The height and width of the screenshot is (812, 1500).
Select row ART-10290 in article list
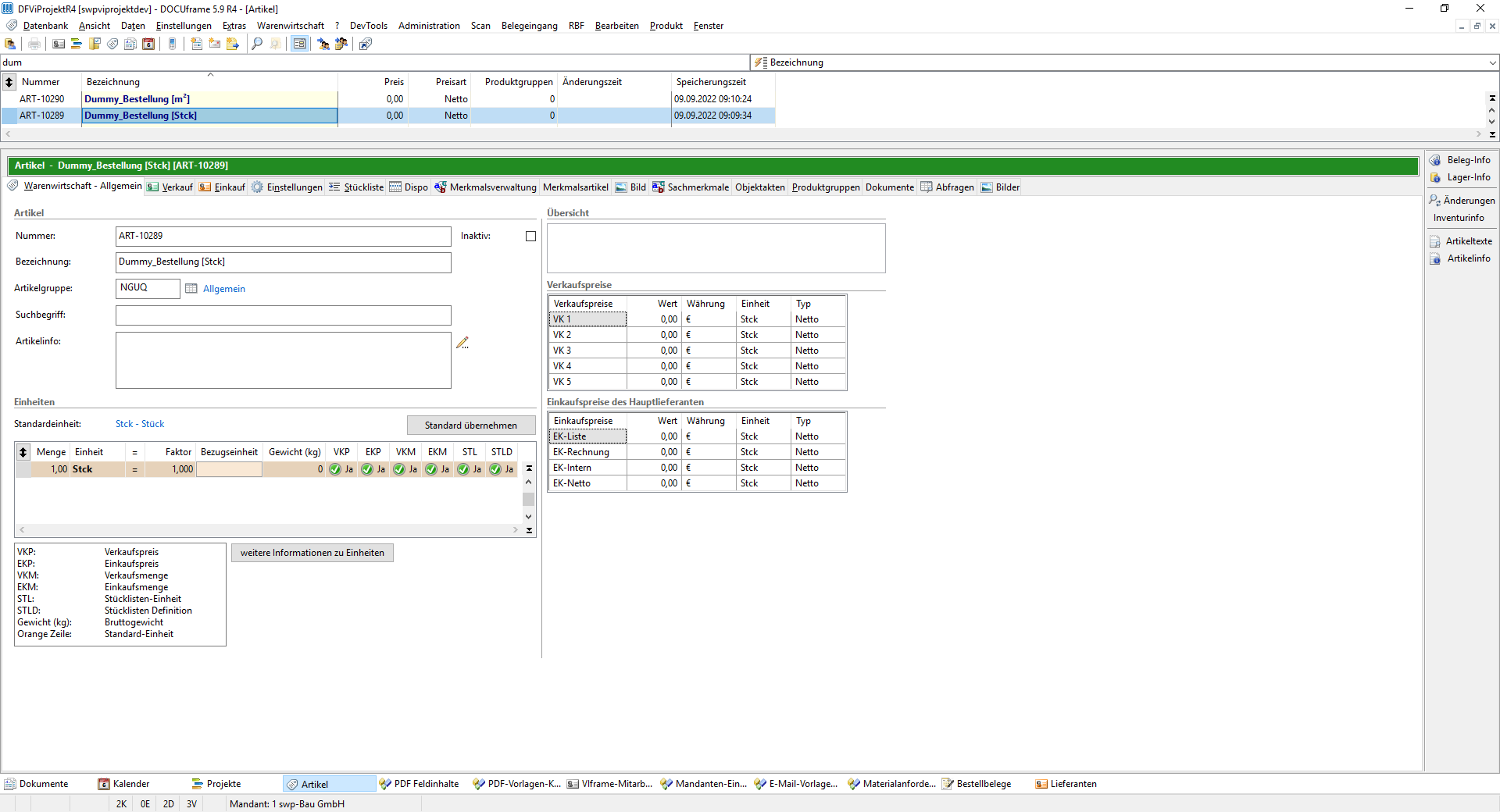click(x=388, y=99)
